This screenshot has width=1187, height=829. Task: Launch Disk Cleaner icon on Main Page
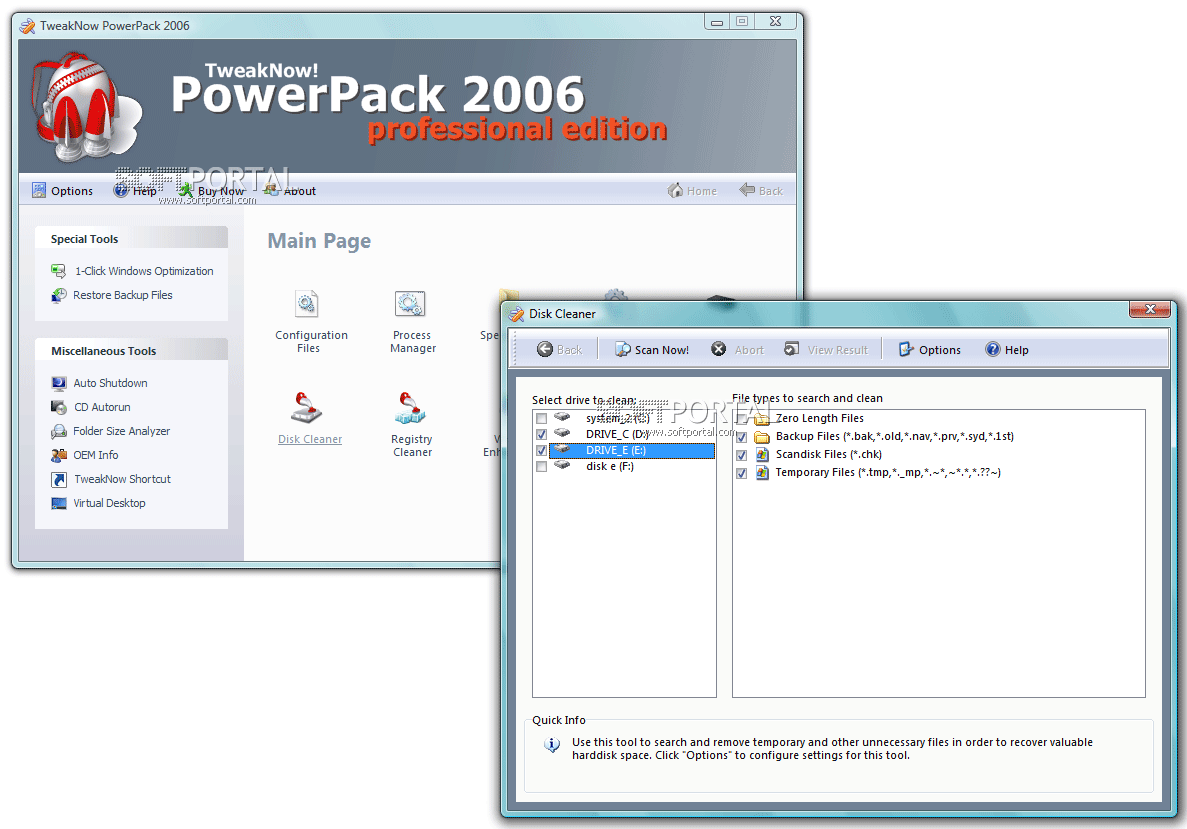[x=307, y=408]
